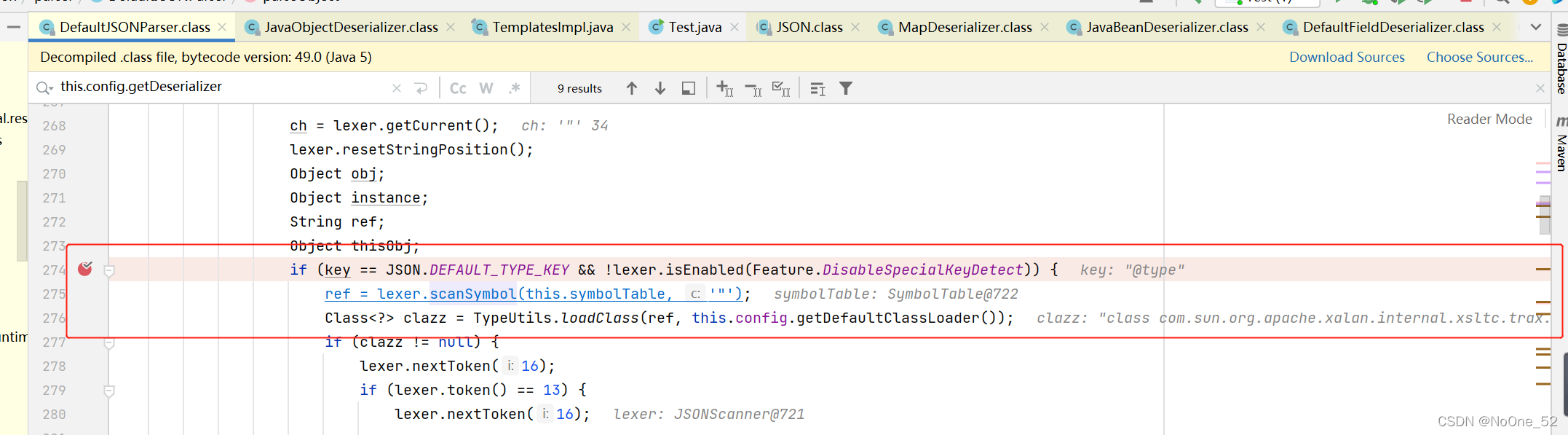Add selection for next occurrence
This screenshot has height=435, width=1568.
point(725,88)
